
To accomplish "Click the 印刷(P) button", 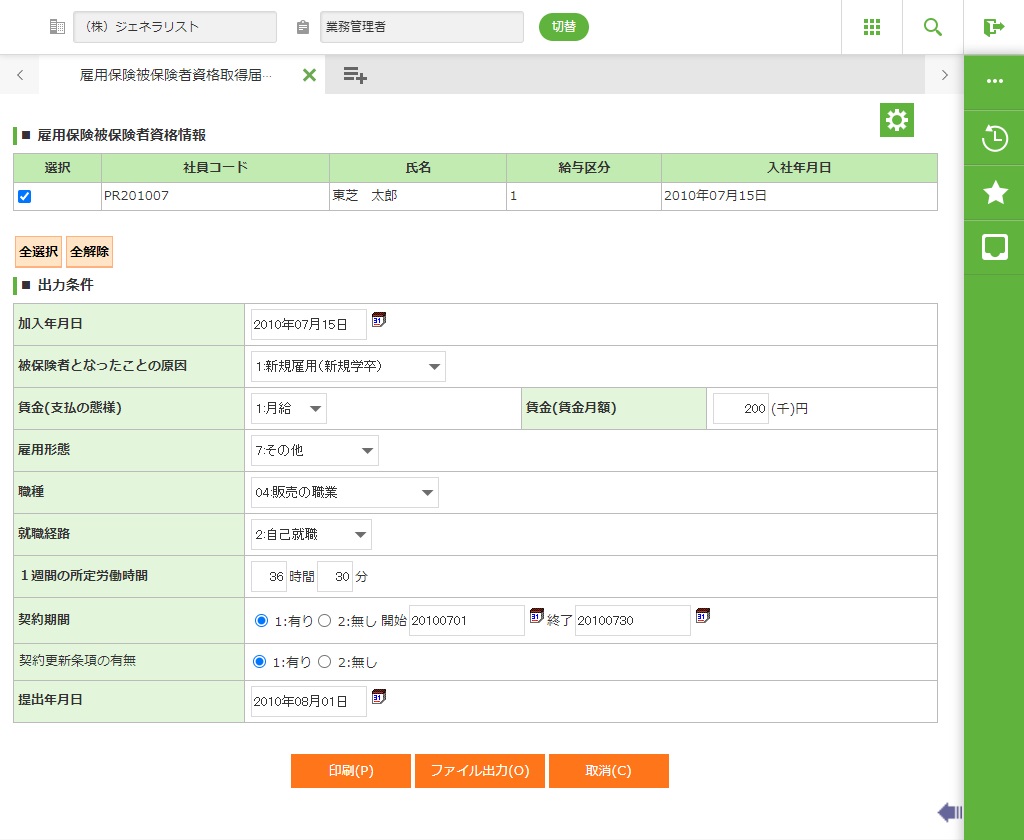I will (x=350, y=771).
